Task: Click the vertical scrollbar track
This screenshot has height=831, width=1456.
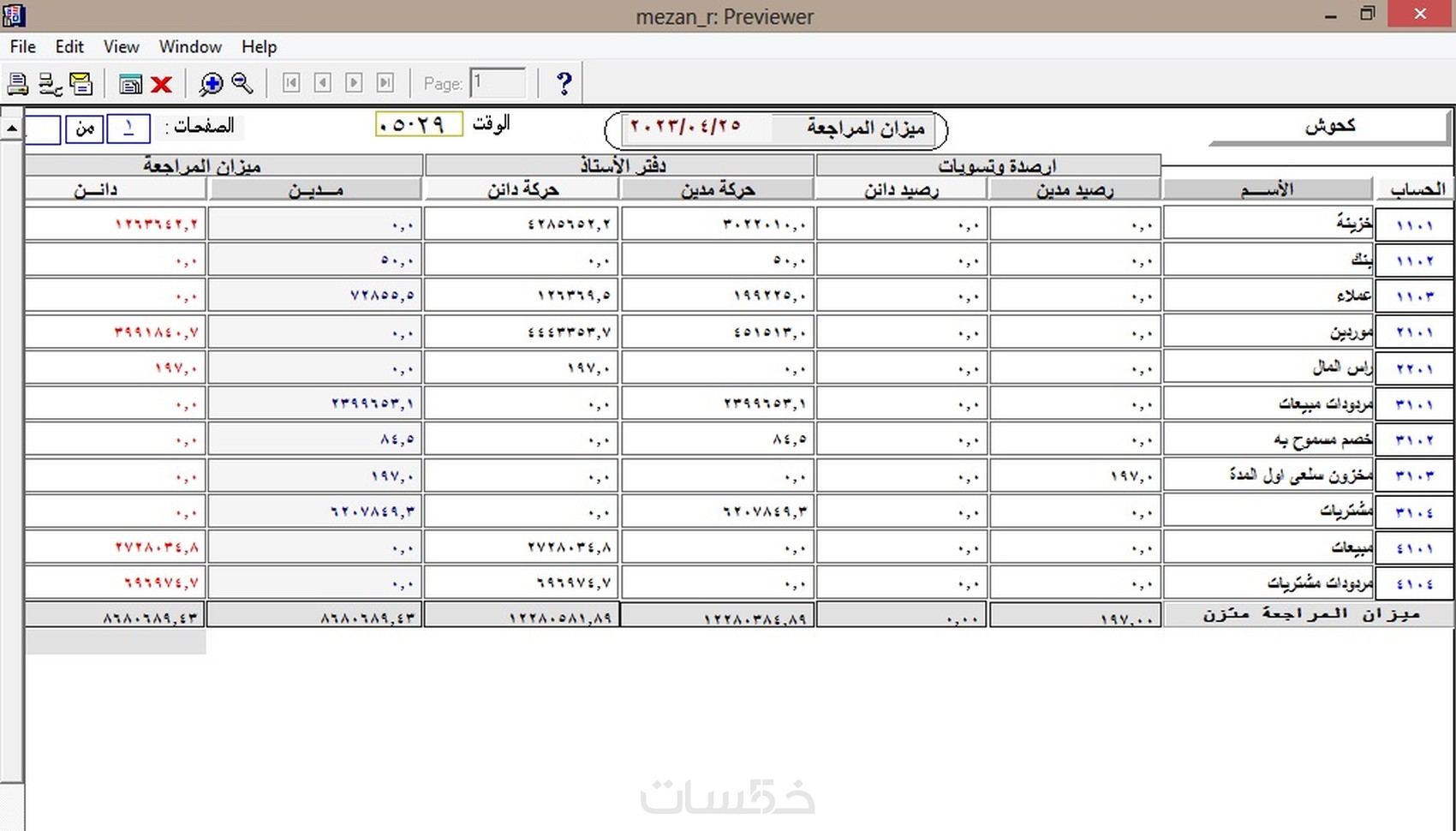Action: point(12,461)
